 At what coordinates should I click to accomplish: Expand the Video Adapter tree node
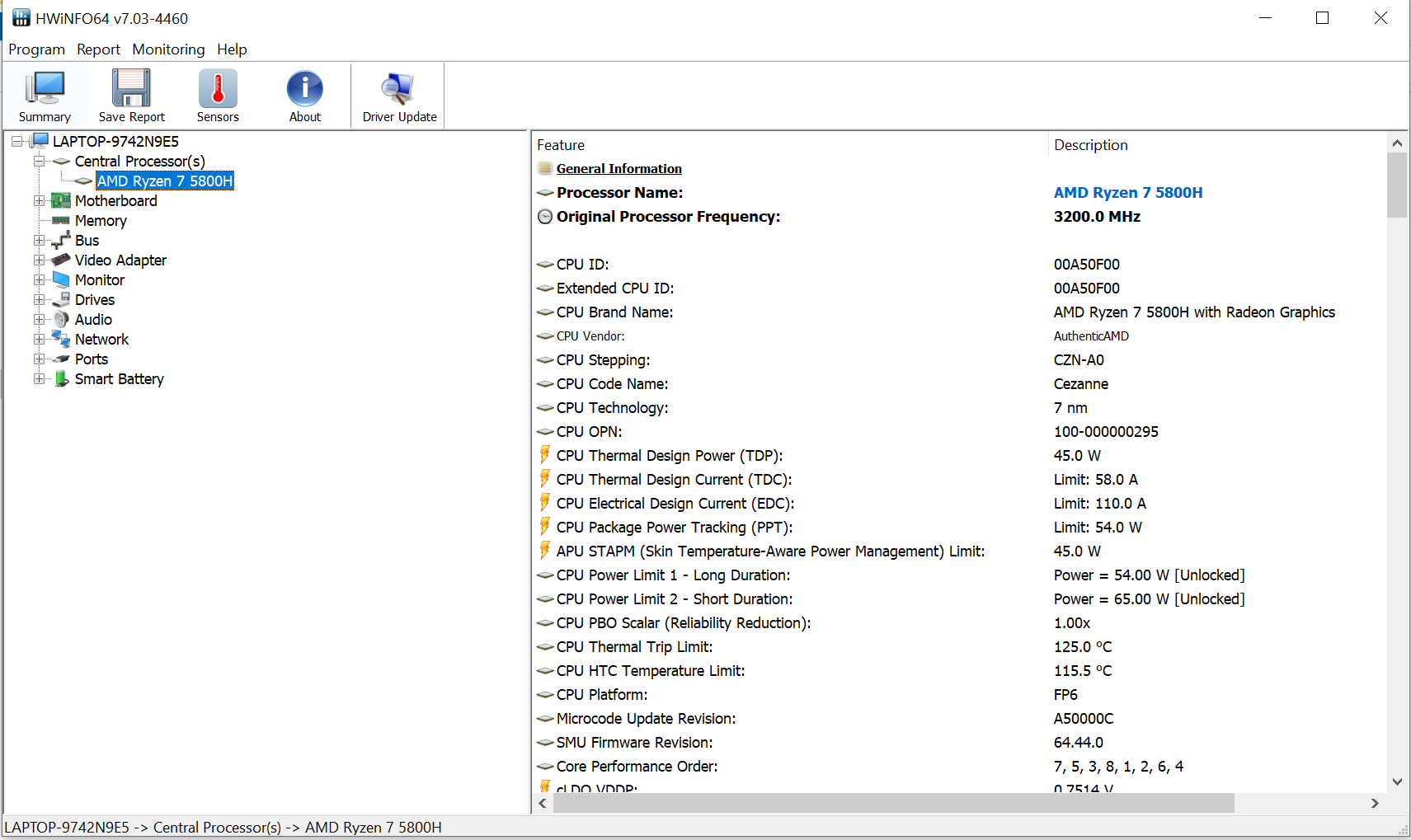click(x=39, y=260)
